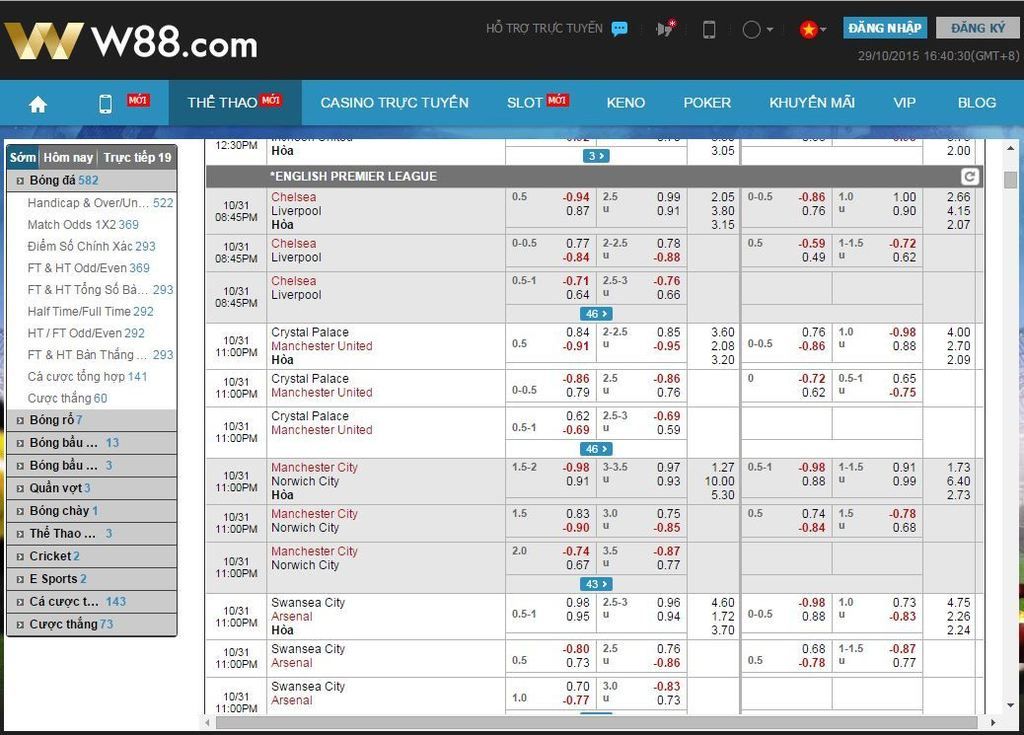The width and height of the screenshot is (1024, 735).
Task: Open the KHUYẾN MÃI promotions menu
Action: tap(812, 103)
